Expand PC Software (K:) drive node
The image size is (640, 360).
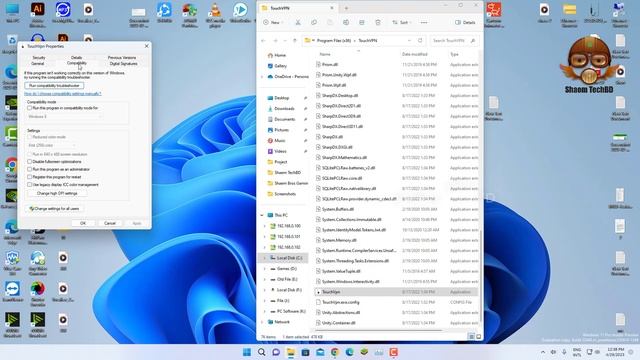point(264,311)
